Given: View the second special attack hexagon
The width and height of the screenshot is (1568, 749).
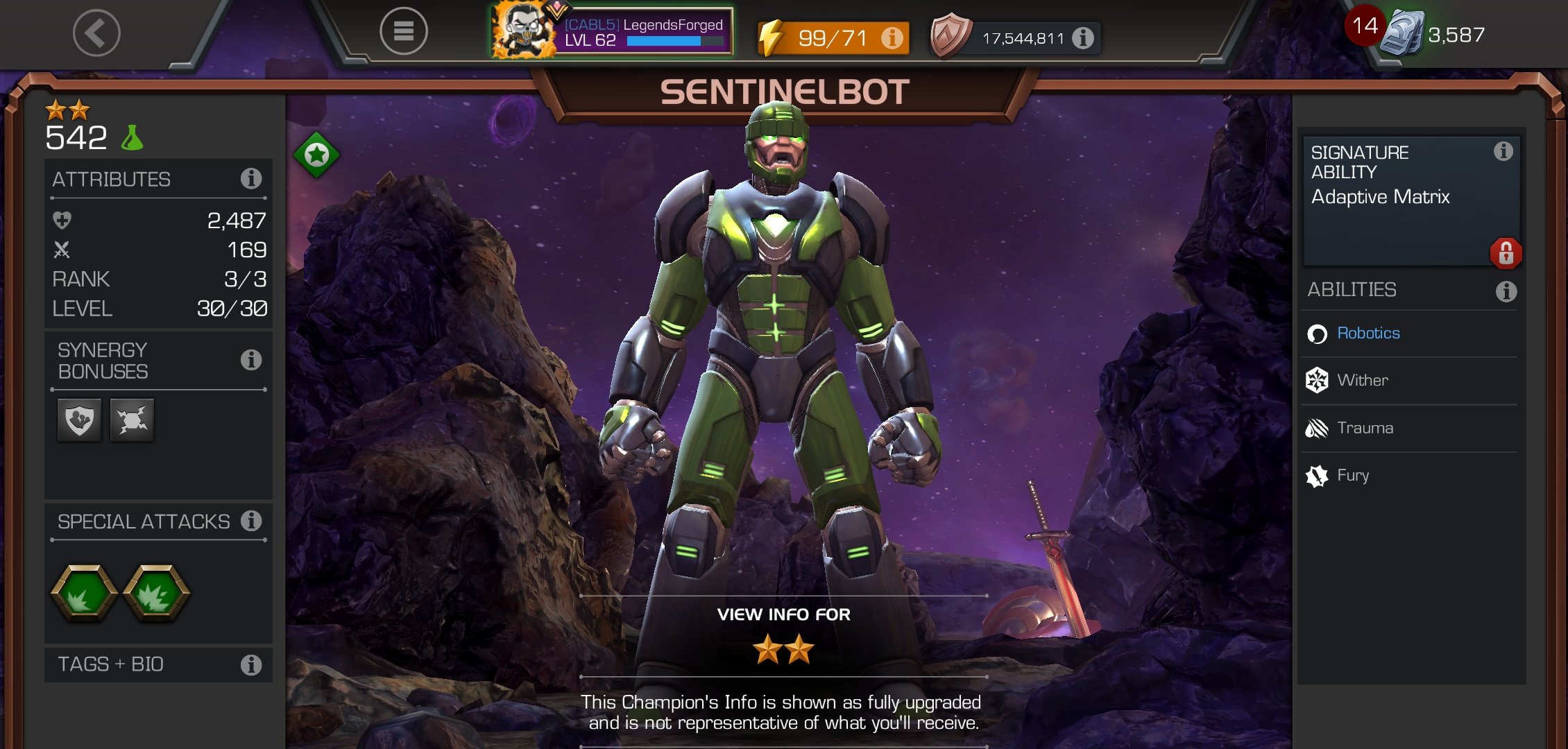Looking at the screenshot, I should coord(156,593).
